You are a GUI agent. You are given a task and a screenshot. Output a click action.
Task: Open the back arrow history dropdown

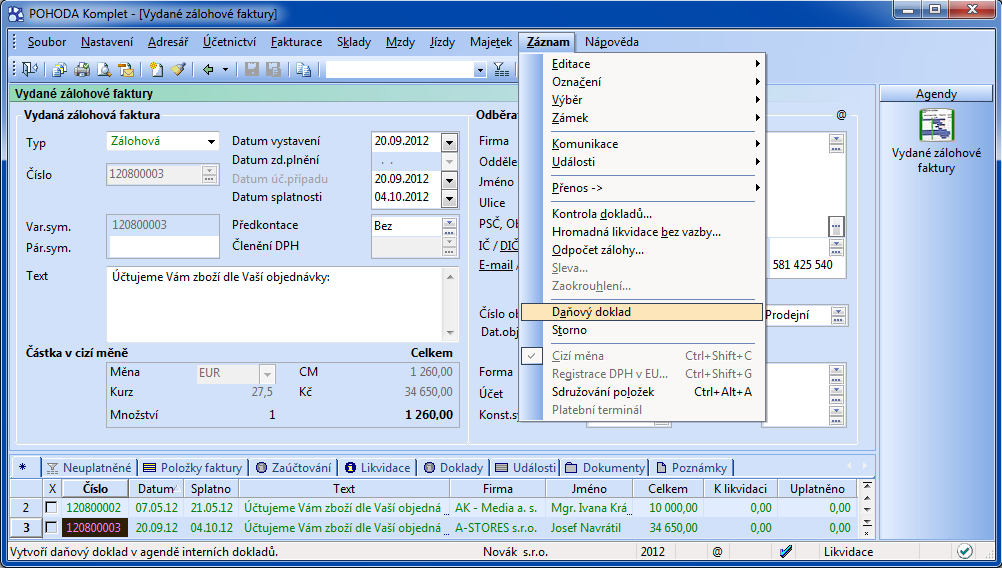[x=225, y=69]
